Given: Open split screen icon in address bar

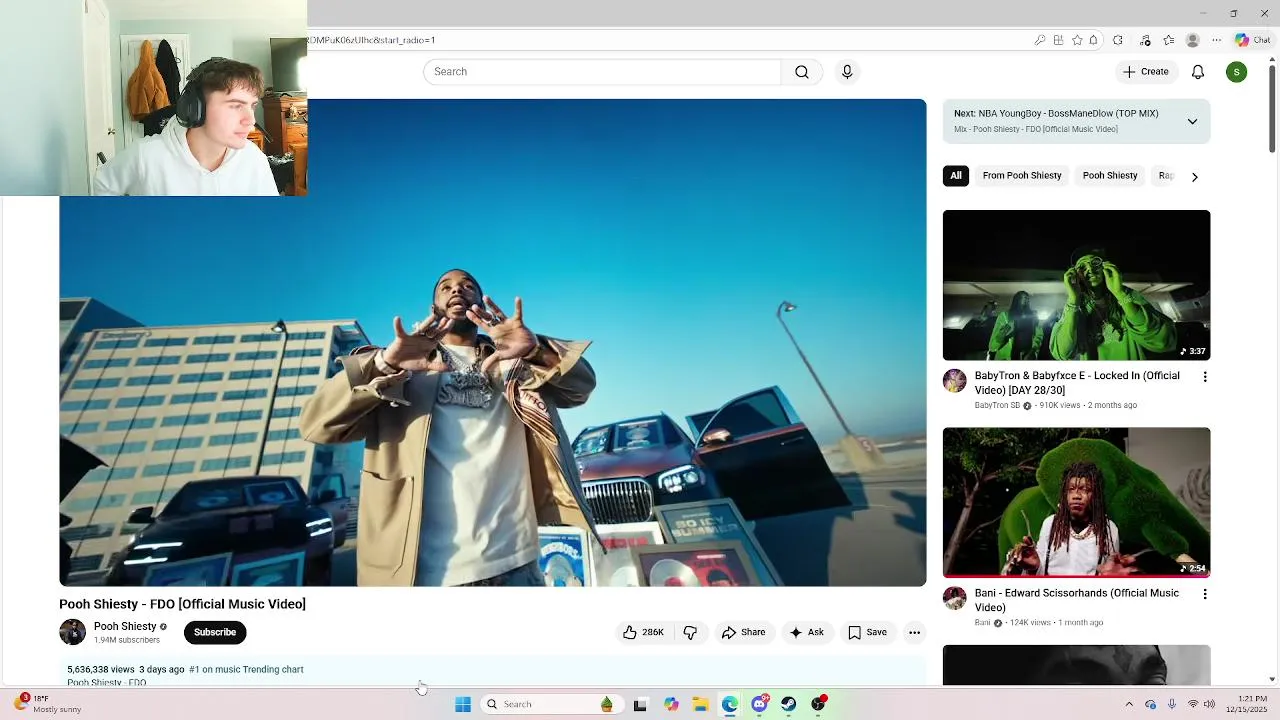Looking at the screenshot, I should coord(1058,40).
